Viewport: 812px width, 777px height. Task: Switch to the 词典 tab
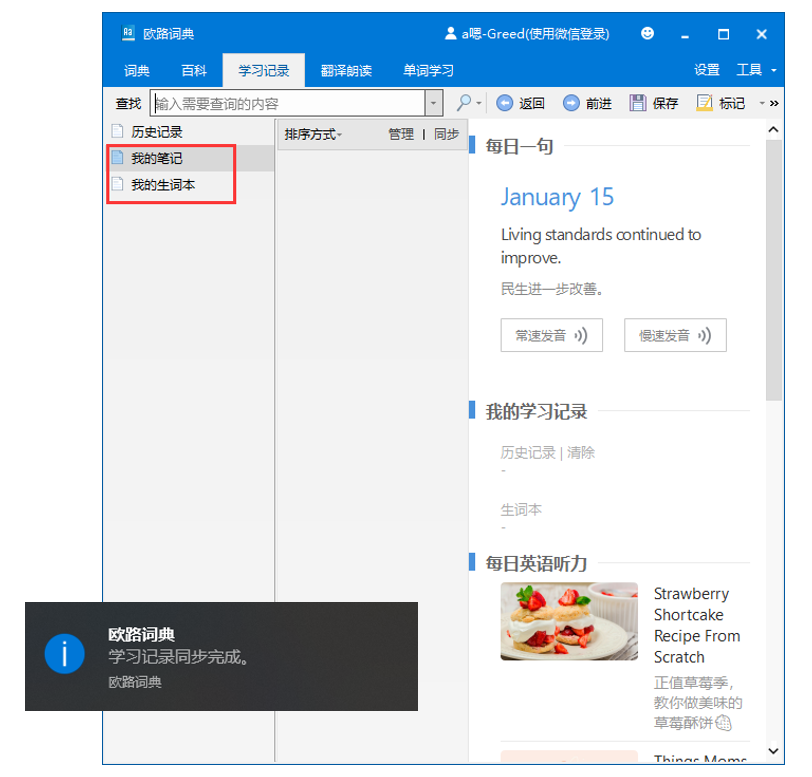(137, 70)
